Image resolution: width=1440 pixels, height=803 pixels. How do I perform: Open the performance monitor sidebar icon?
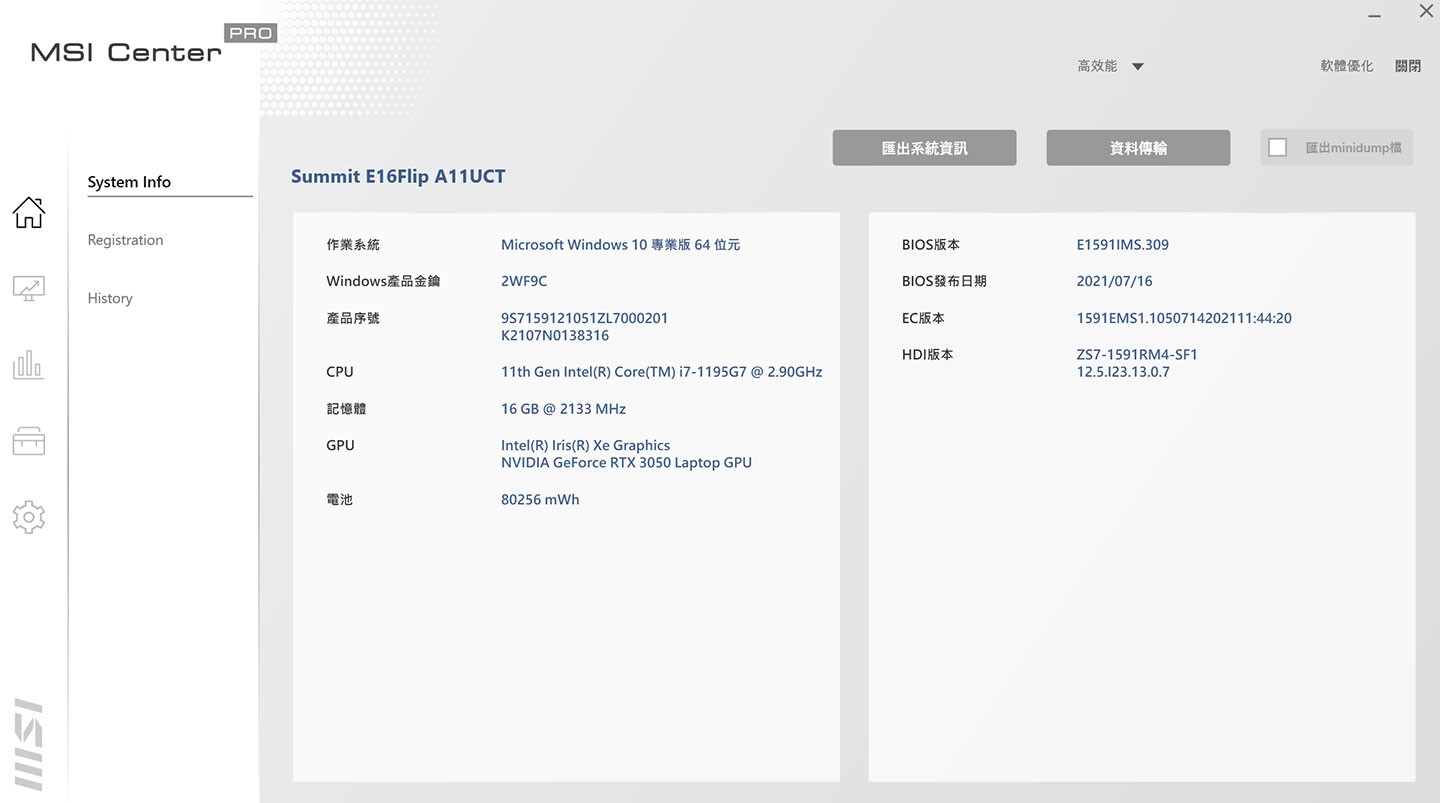click(28, 289)
